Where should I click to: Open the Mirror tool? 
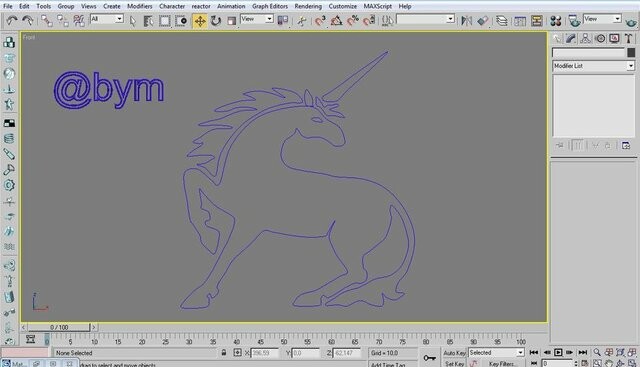point(466,21)
